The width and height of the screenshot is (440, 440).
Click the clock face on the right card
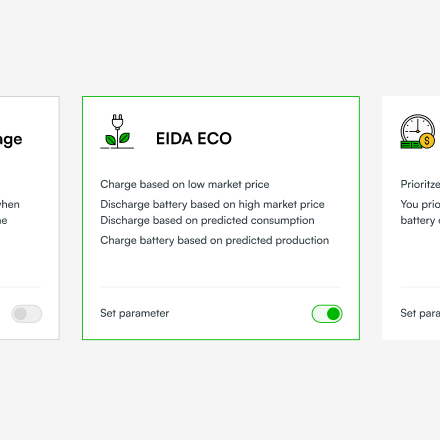(x=417, y=128)
